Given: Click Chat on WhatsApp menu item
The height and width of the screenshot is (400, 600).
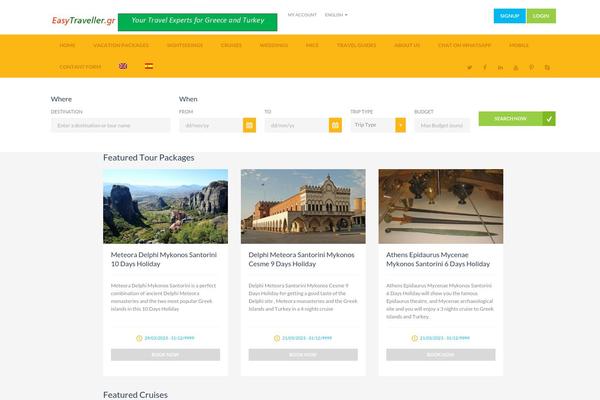Looking at the screenshot, I should pyautogui.click(x=465, y=45).
